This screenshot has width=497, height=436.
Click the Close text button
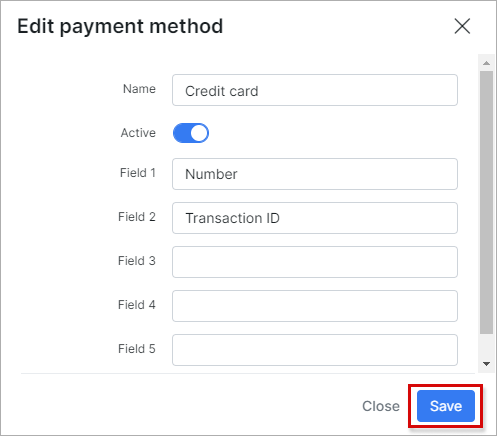click(381, 406)
